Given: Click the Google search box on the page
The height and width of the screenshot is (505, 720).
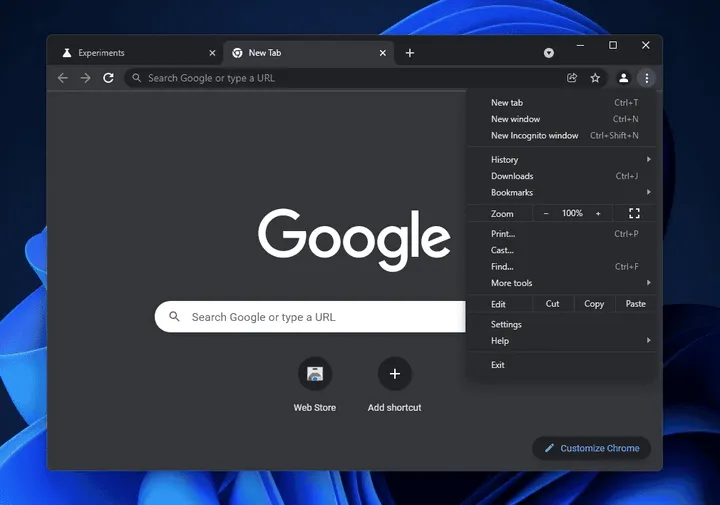Looking at the screenshot, I should coord(310,317).
